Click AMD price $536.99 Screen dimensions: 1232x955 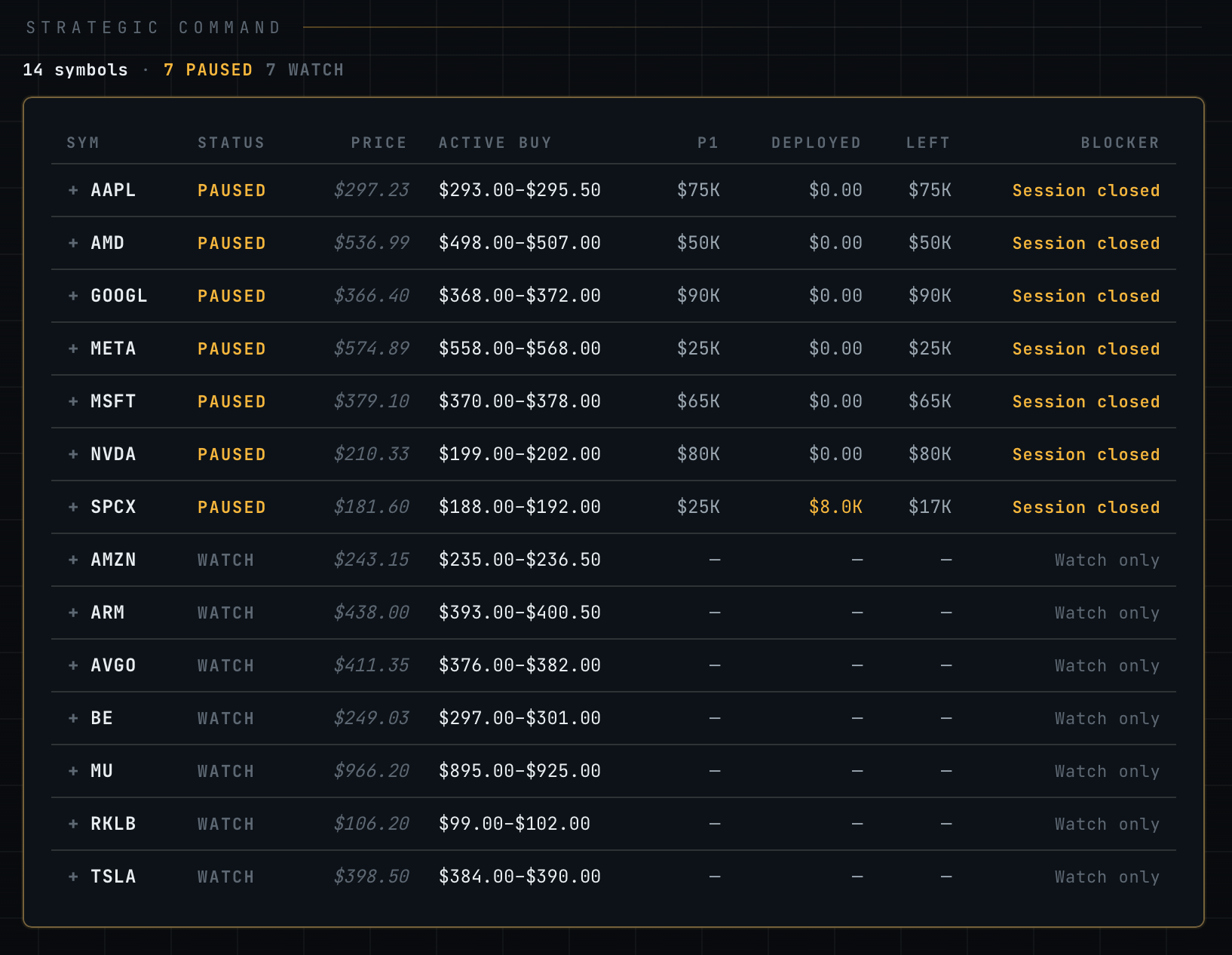click(x=372, y=243)
